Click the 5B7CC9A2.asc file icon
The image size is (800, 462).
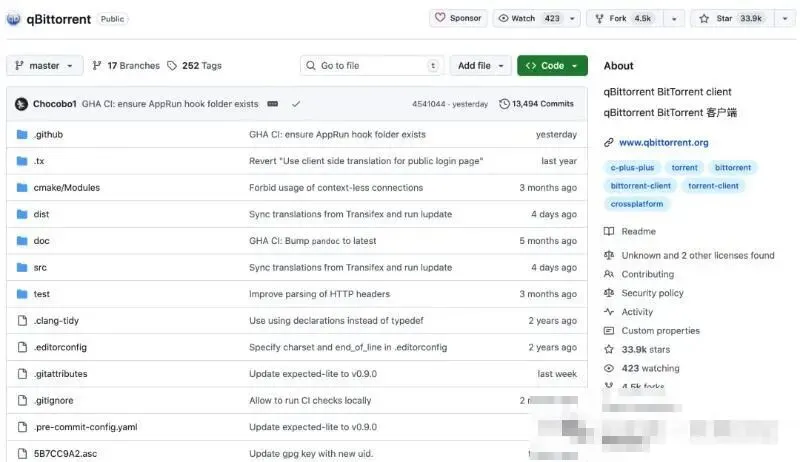pyautogui.click(x=22, y=453)
